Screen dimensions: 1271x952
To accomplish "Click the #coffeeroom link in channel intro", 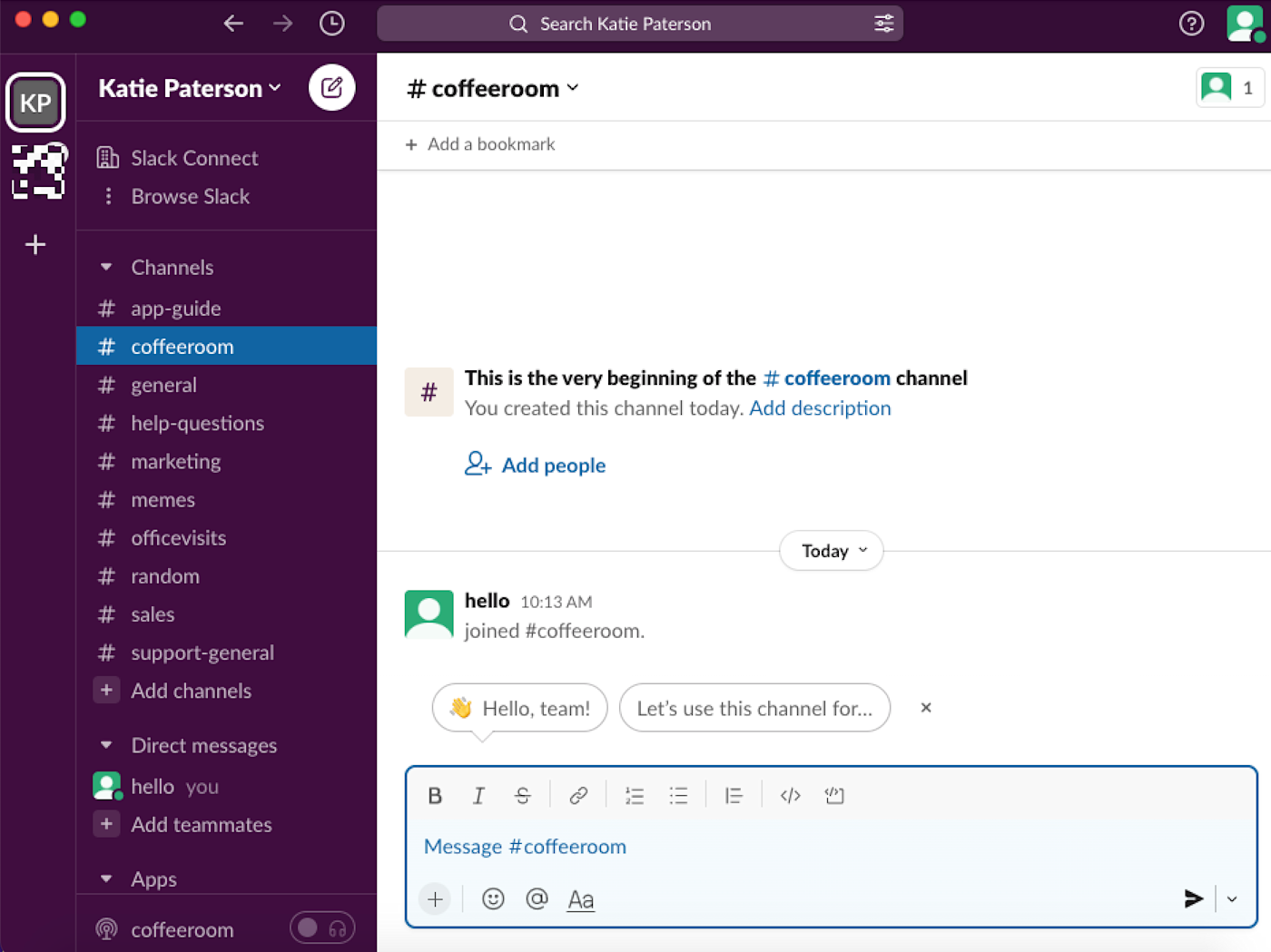I will pyautogui.click(x=827, y=378).
